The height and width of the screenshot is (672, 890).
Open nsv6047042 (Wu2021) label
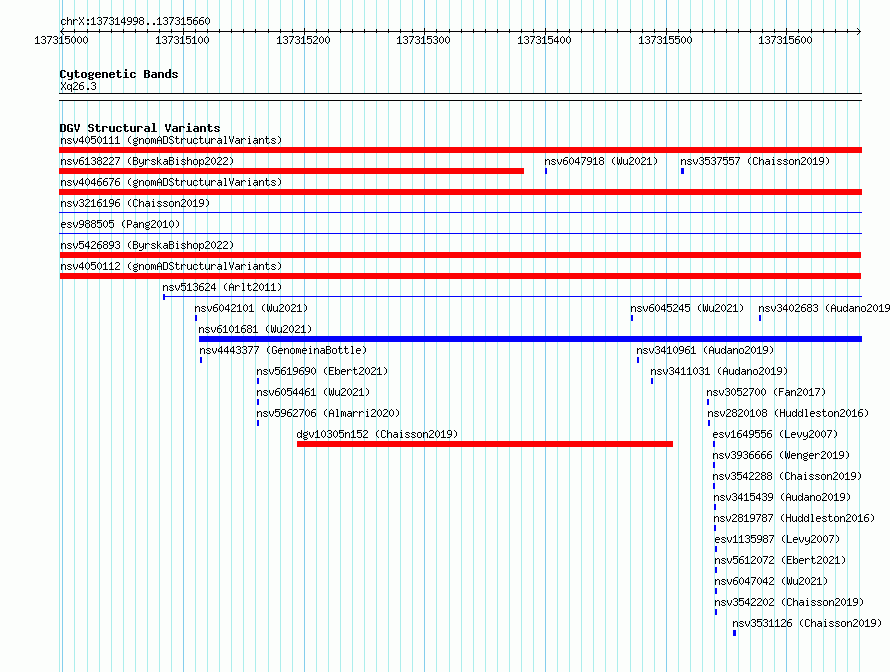[771, 581]
